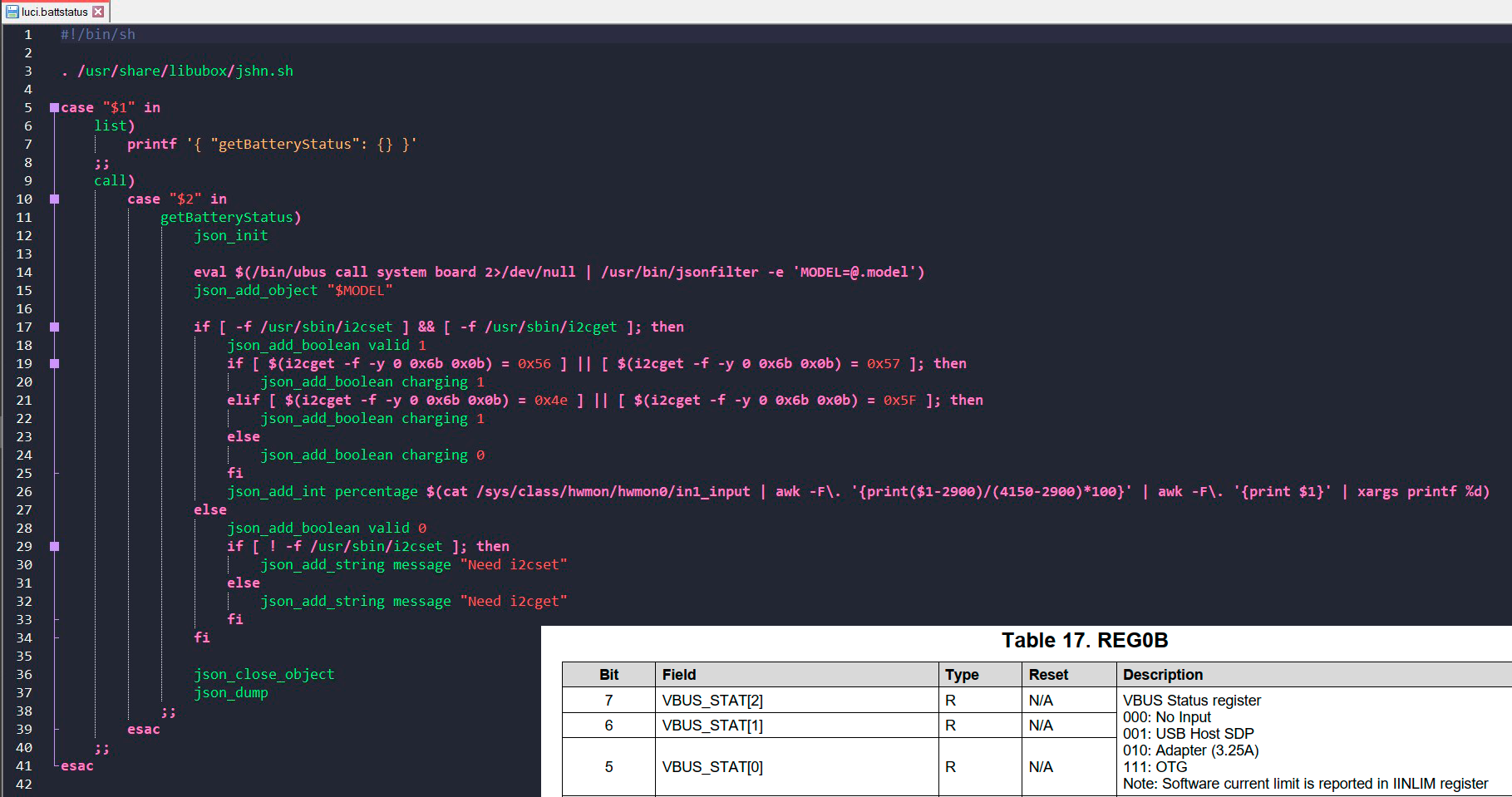Click '/usr/sbin/i2cget' on line 17
The image size is (1512, 797).
tap(551, 327)
